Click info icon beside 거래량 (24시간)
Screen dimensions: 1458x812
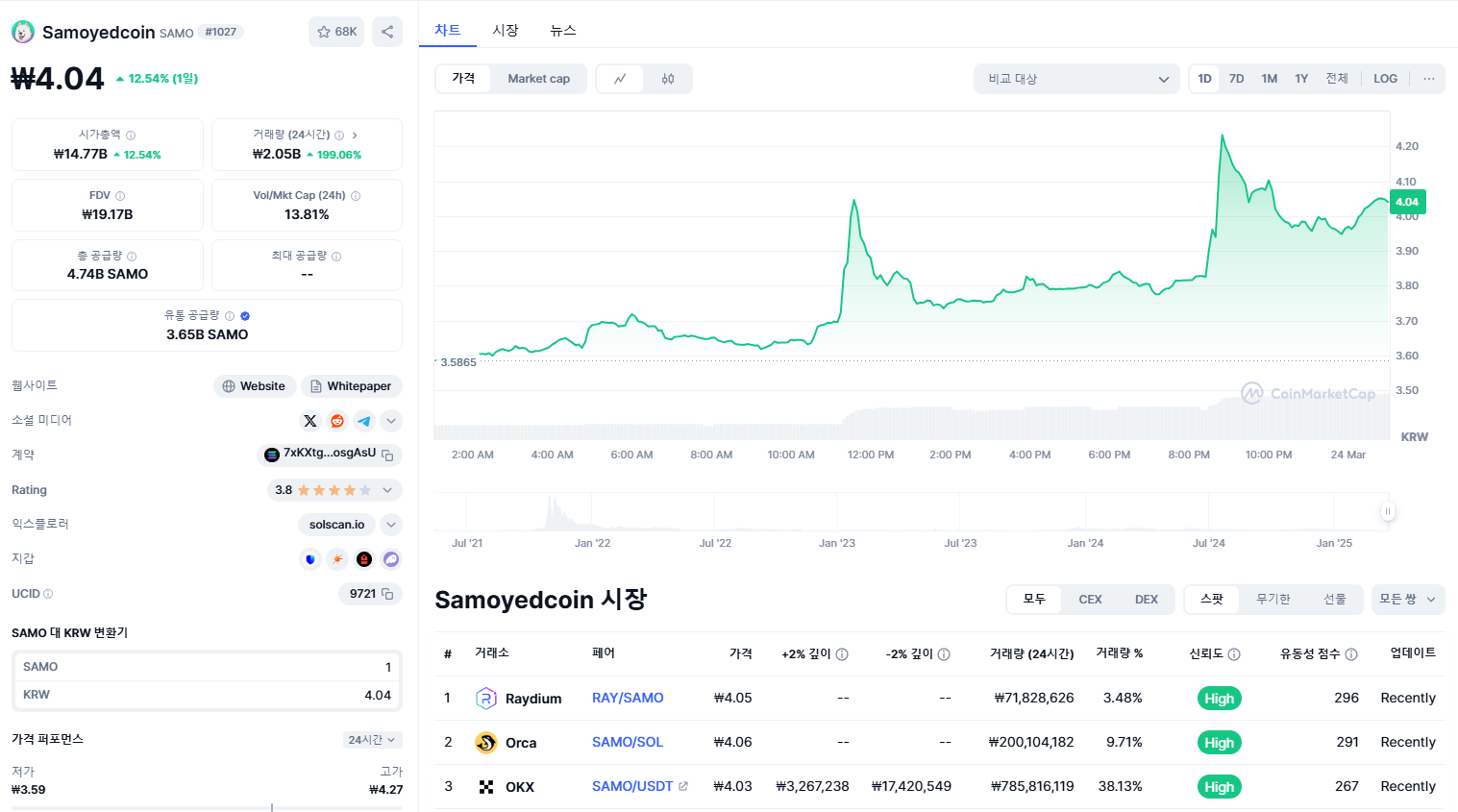point(339,135)
